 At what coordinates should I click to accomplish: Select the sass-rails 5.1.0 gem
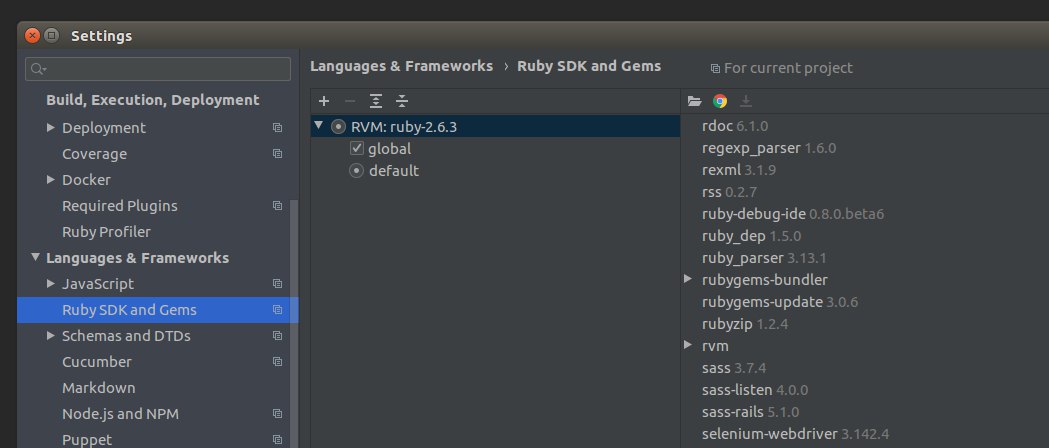click(750, 412)
